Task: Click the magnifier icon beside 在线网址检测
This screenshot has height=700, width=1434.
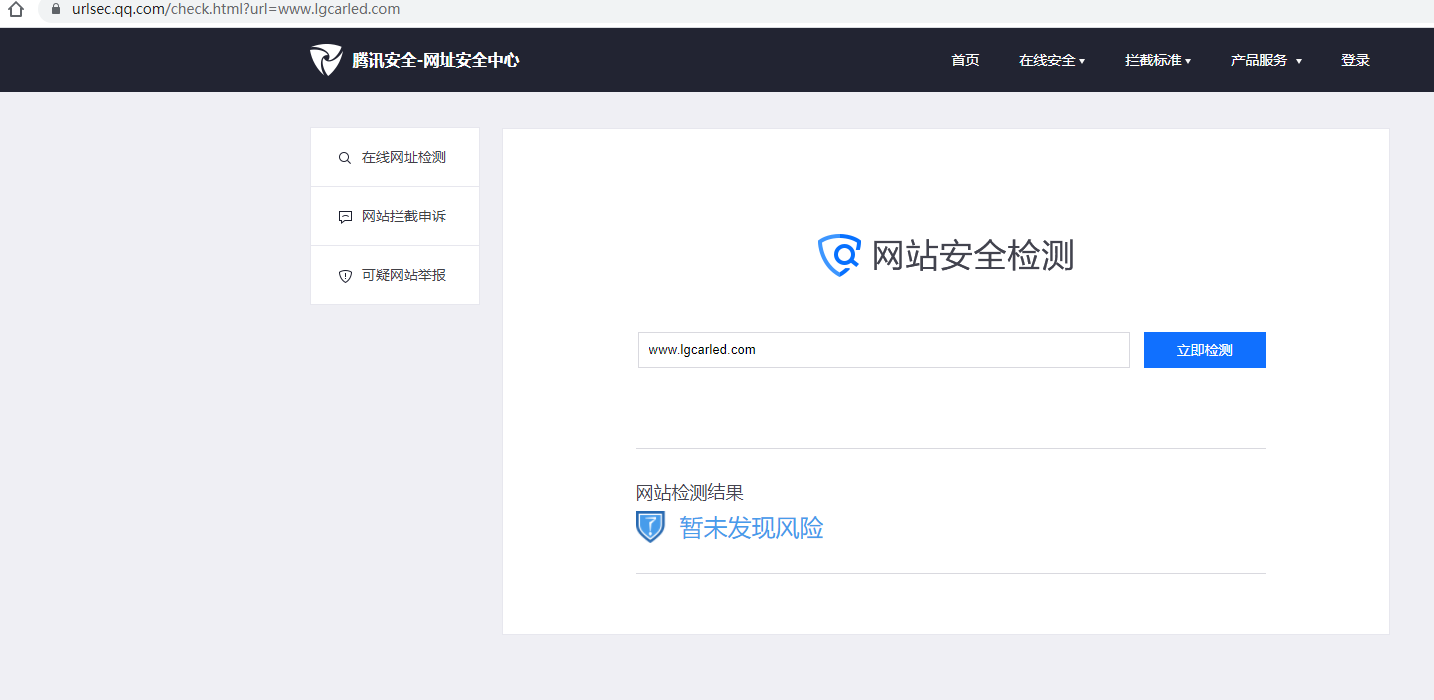Action: (x=345, y=157)
